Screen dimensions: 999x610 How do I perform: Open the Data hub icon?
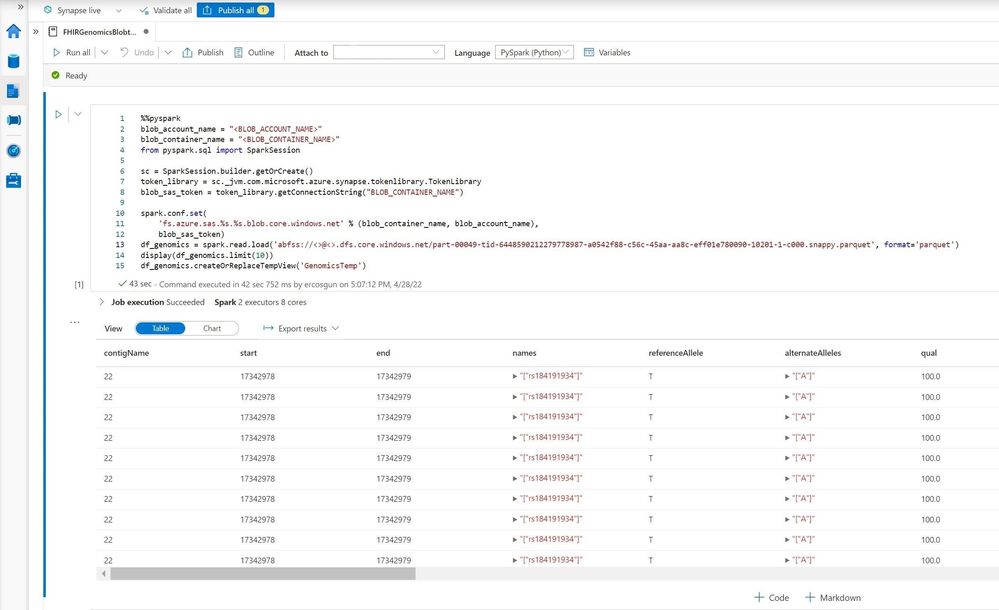(13, 61)
